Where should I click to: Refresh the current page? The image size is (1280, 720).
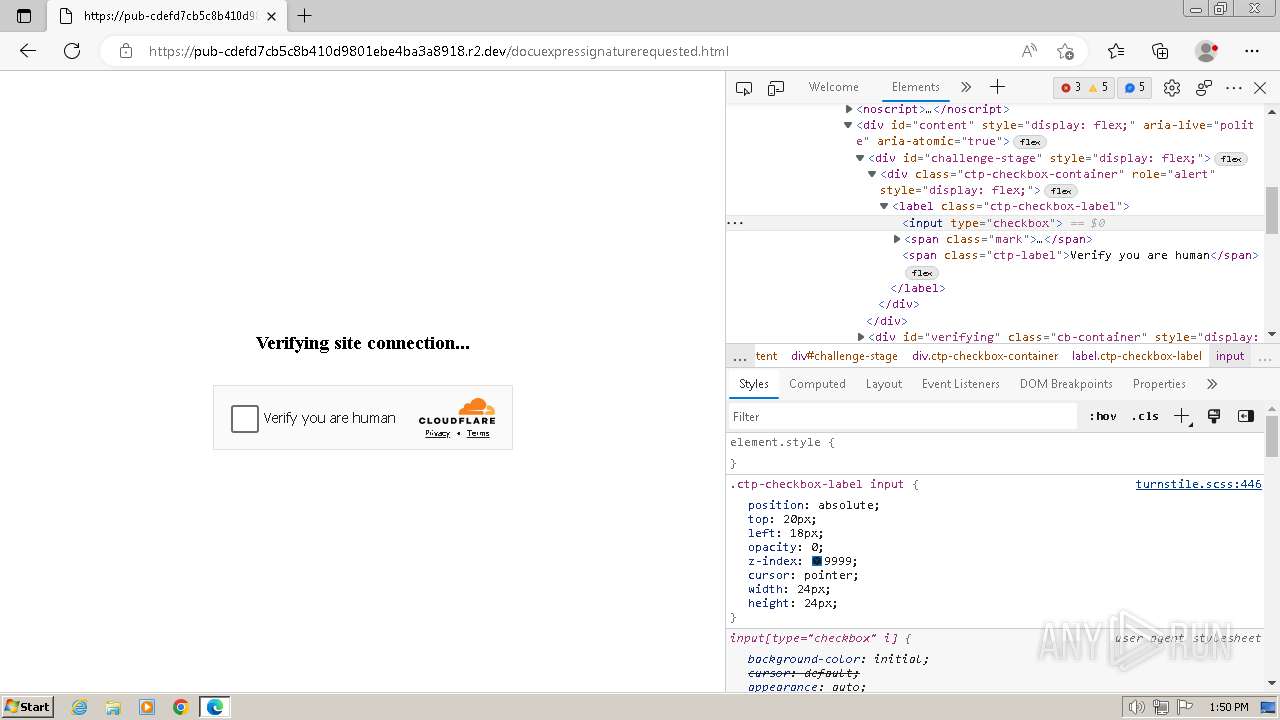pos(72,51)
